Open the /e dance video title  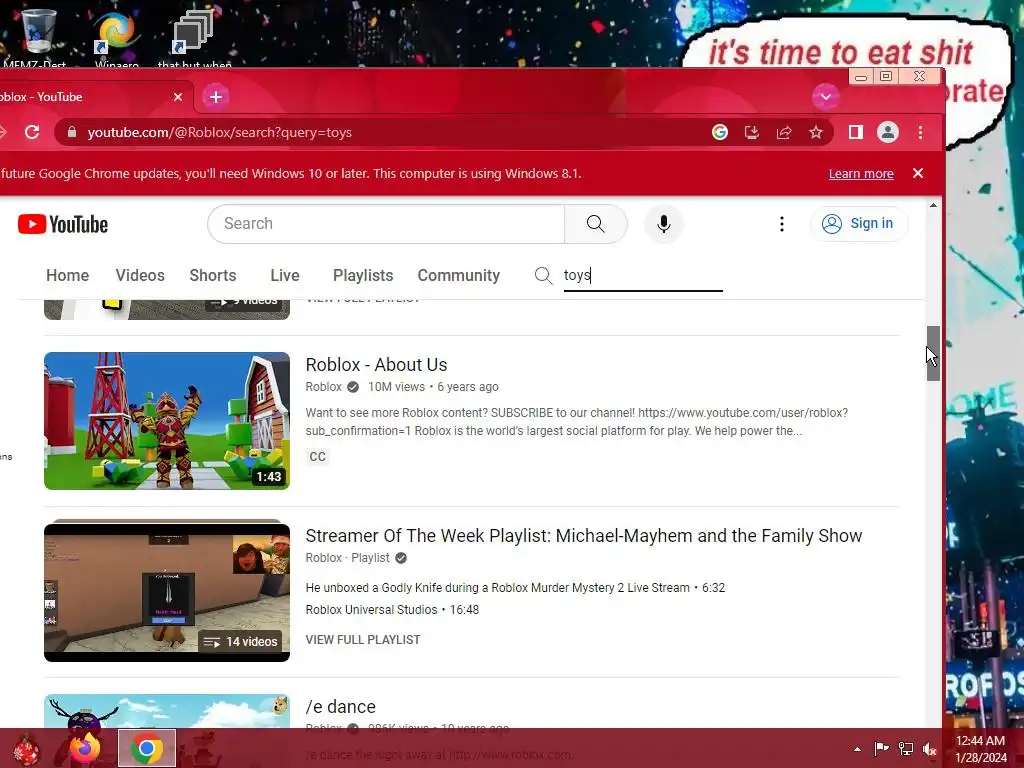(341, 707)
